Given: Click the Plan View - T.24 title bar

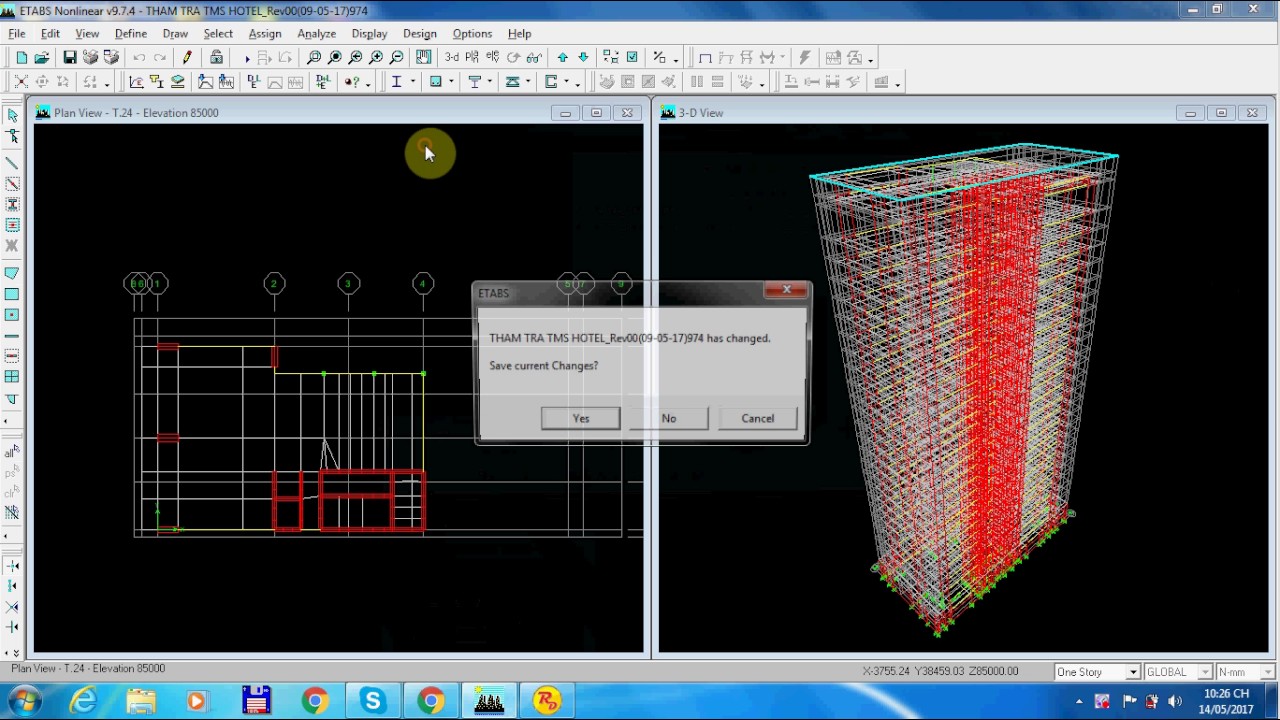Looking at the screenshot, I should coord(339,113).
